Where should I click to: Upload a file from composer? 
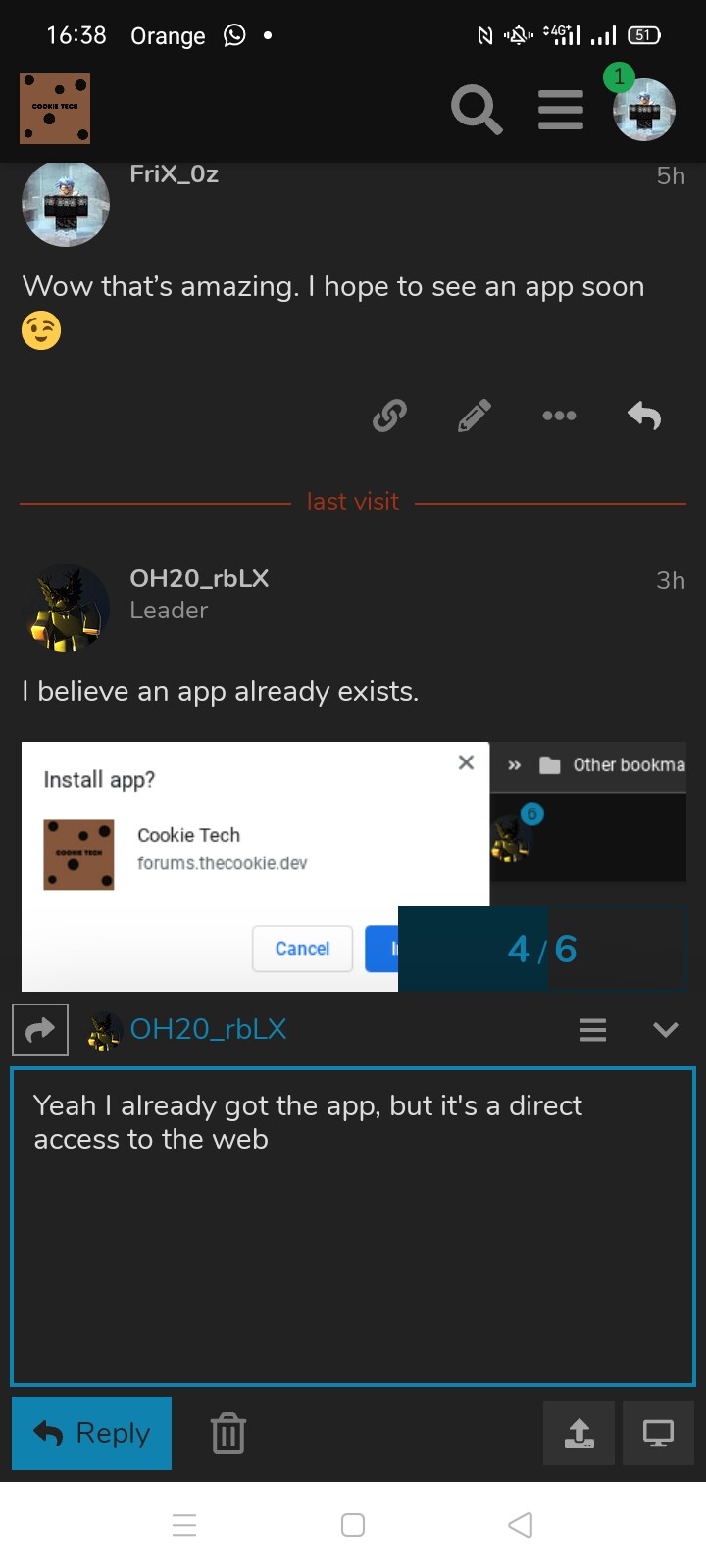tap(580, 1433)
